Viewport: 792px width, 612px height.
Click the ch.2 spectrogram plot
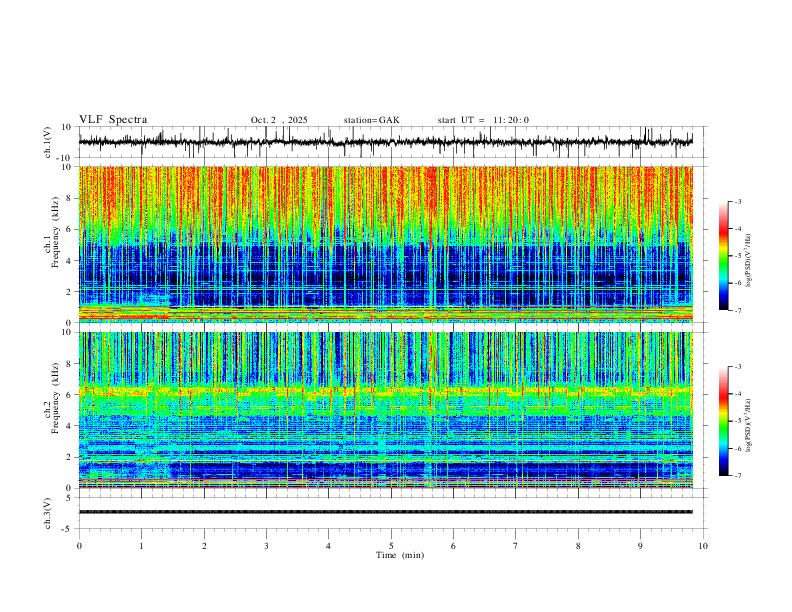[385, 410]
